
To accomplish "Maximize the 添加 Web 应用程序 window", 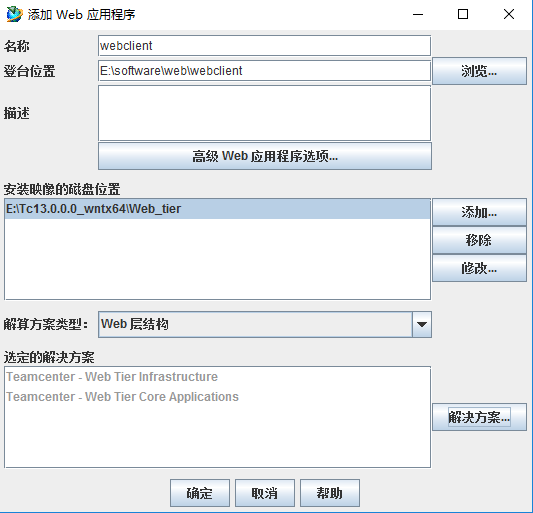I will (463, 14).
